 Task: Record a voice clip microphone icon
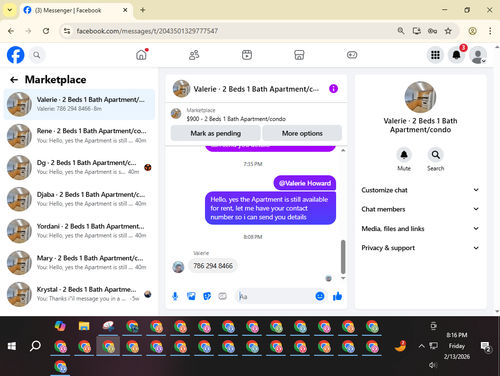click(175, 296)
